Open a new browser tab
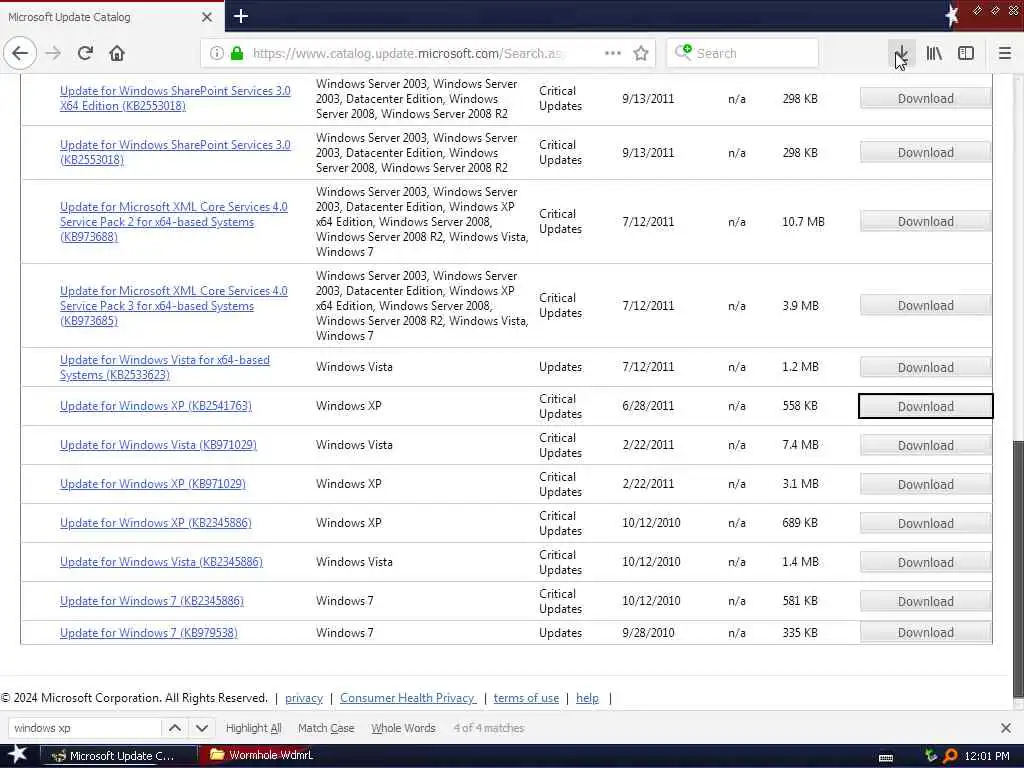This screenshot has height=768, width=1024. (x=240, y=16)
